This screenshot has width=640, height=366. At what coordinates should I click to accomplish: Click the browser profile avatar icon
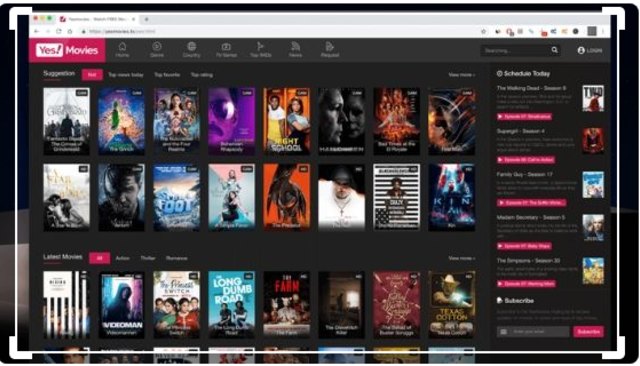click(x=592, y=31)
